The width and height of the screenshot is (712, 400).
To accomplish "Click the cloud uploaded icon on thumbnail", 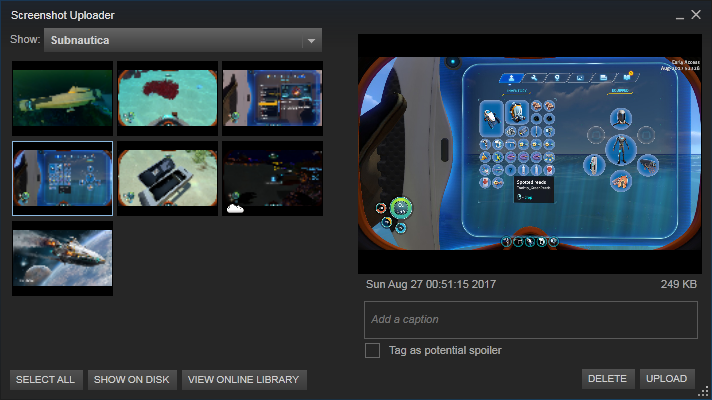I will tap(235, 208).
